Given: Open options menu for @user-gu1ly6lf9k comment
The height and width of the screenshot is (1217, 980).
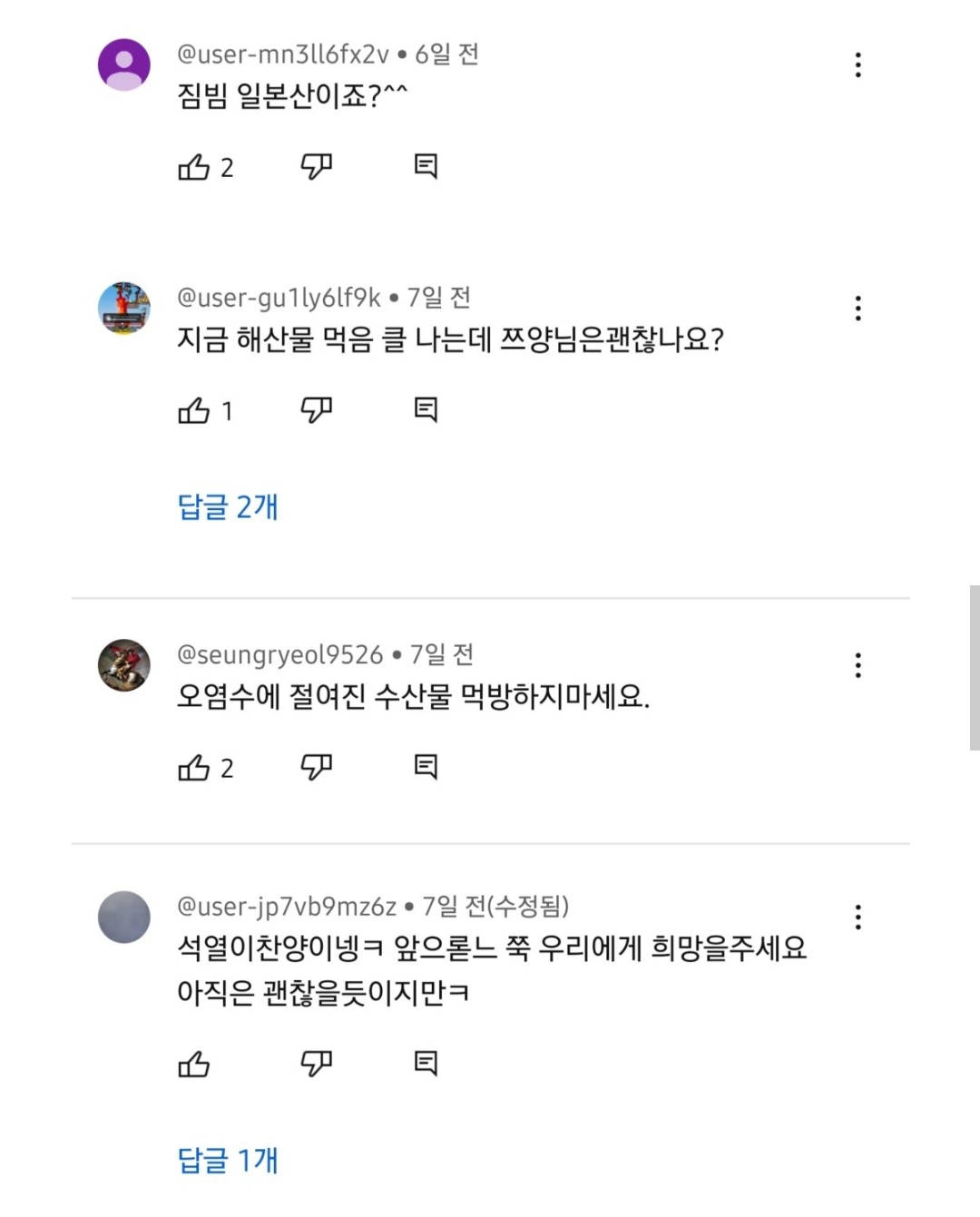Looking at the screenshot, I should click(857, 309).
